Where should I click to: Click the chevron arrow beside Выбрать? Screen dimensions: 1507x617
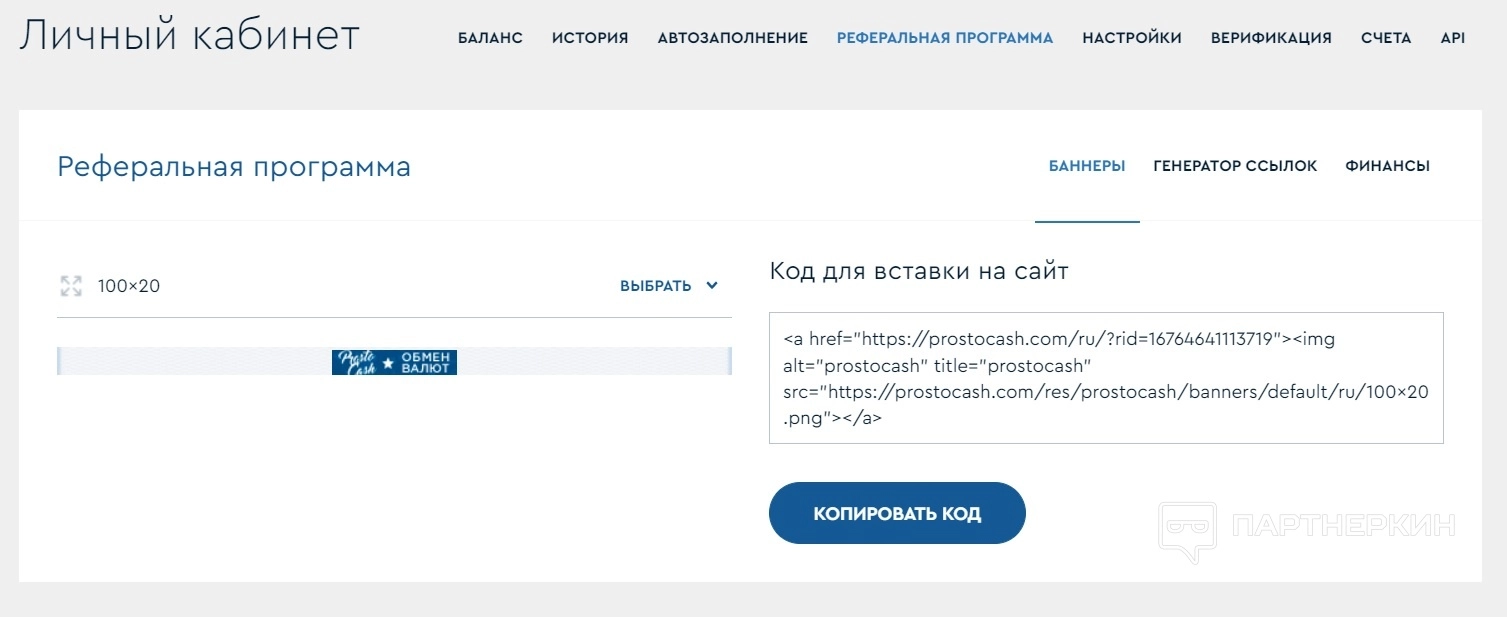click(712, 286)
